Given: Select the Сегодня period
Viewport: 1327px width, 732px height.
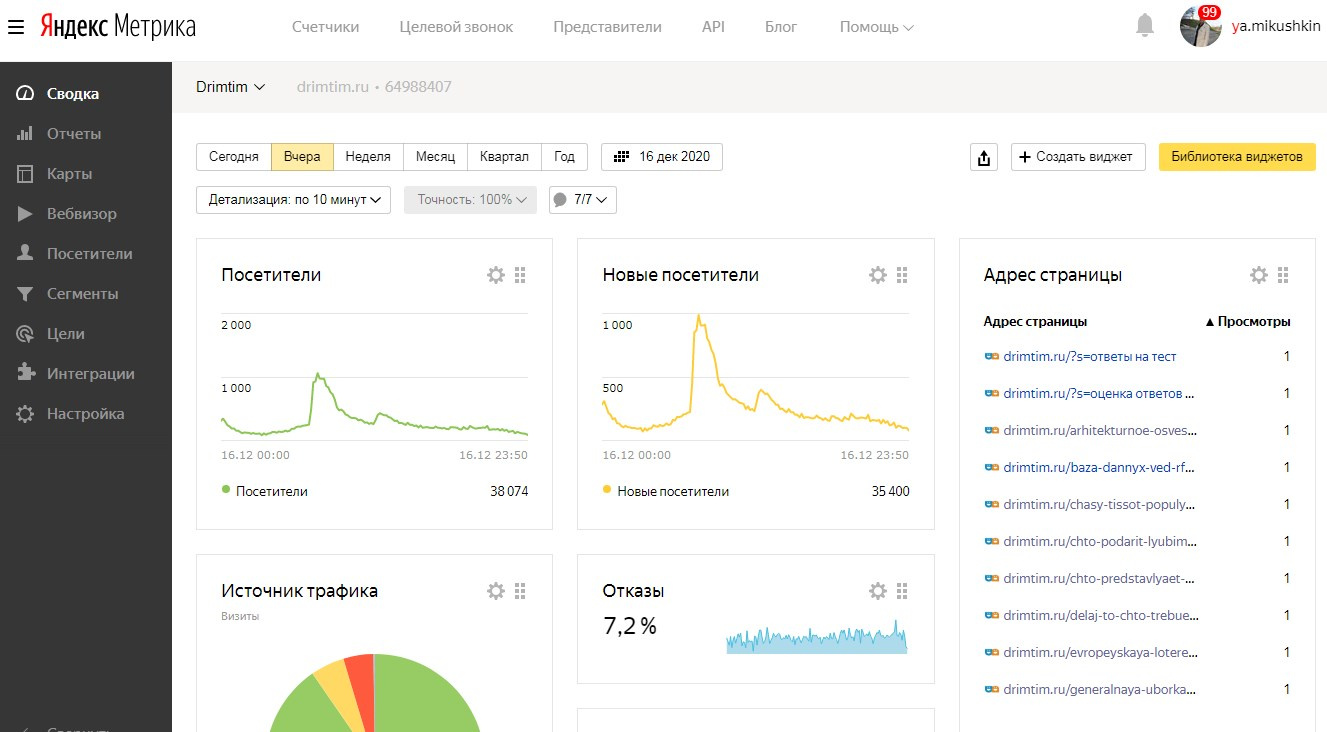Looking at the screenshot, I should pos(234,157).
